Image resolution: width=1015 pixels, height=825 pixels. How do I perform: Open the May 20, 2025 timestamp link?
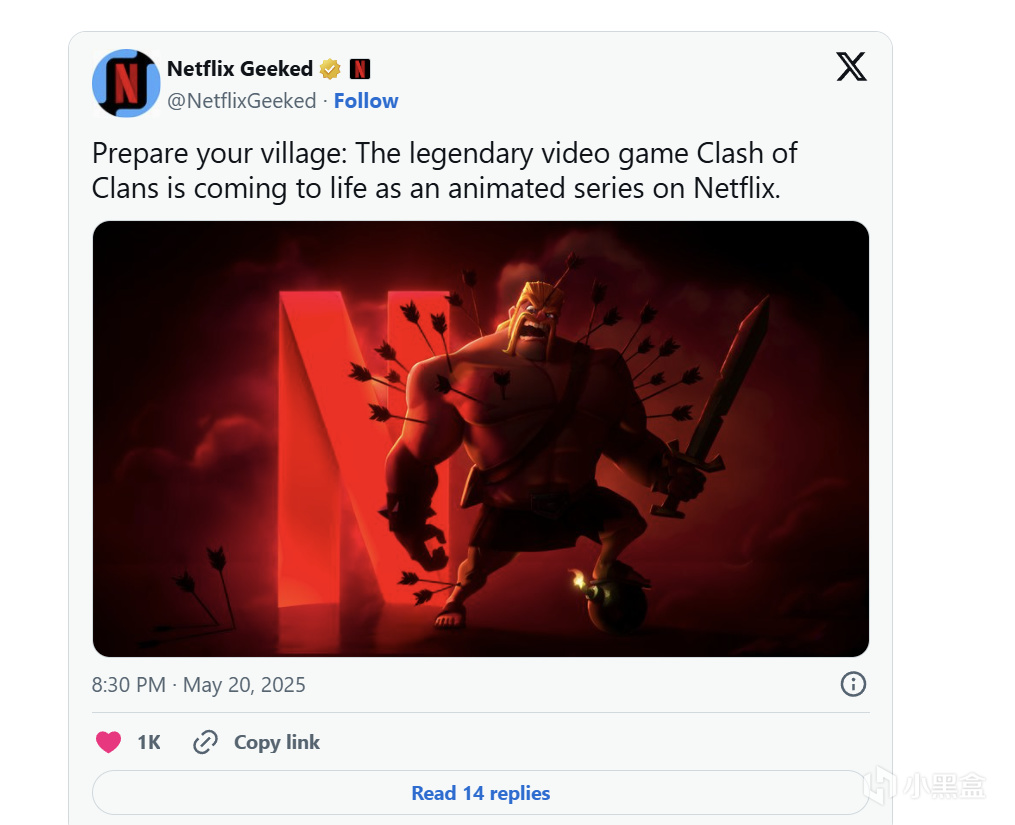click(x=198, y=684)
